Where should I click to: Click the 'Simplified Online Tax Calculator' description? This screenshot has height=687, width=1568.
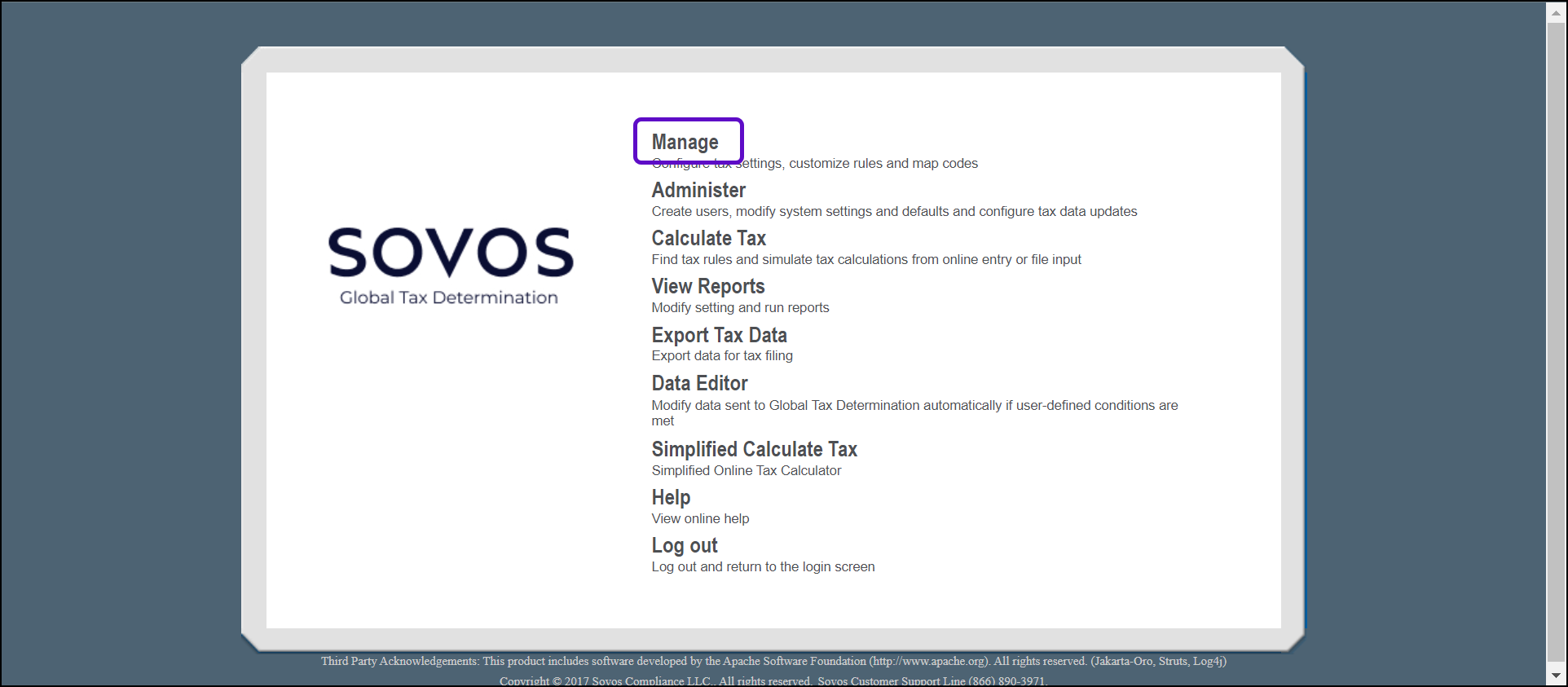coord(746,471)
